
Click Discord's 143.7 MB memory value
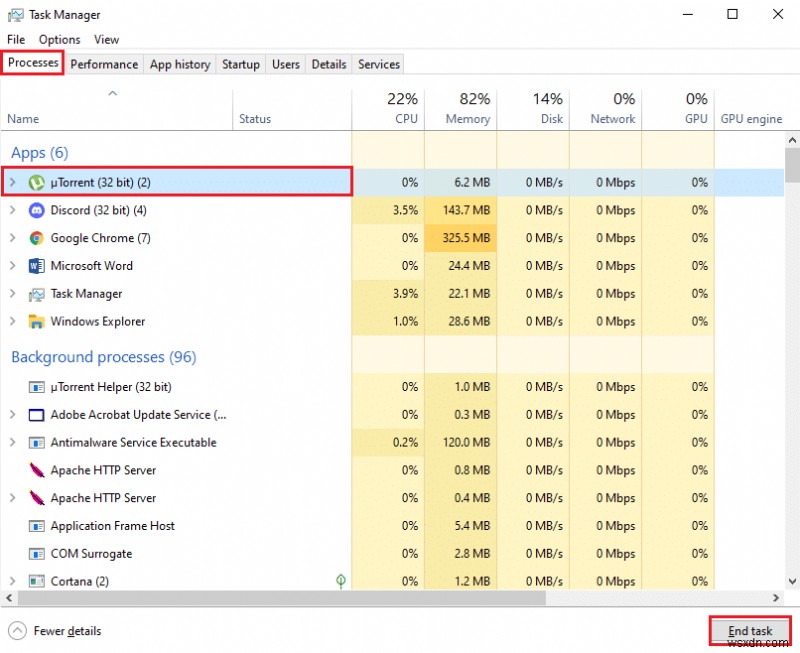(466, 210)
